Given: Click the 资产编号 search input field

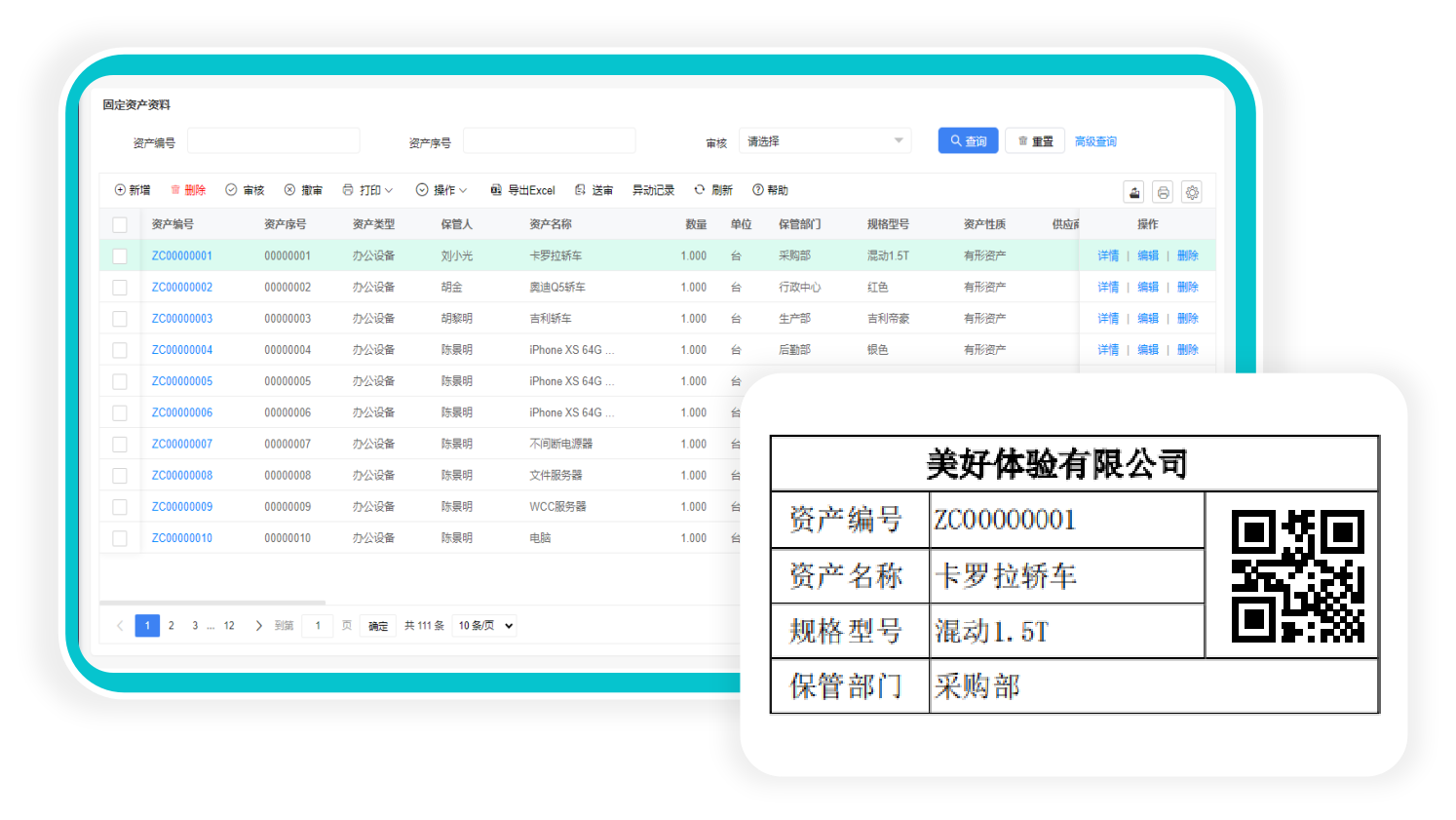Looking at the screenshot, I should pyautogui.click(x=273, y=141).
